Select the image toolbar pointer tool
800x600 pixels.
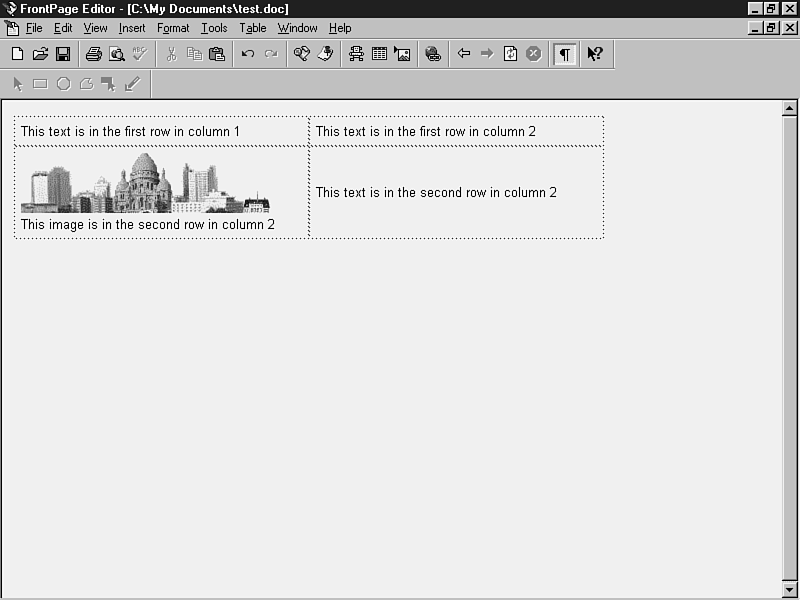point(18,84)
